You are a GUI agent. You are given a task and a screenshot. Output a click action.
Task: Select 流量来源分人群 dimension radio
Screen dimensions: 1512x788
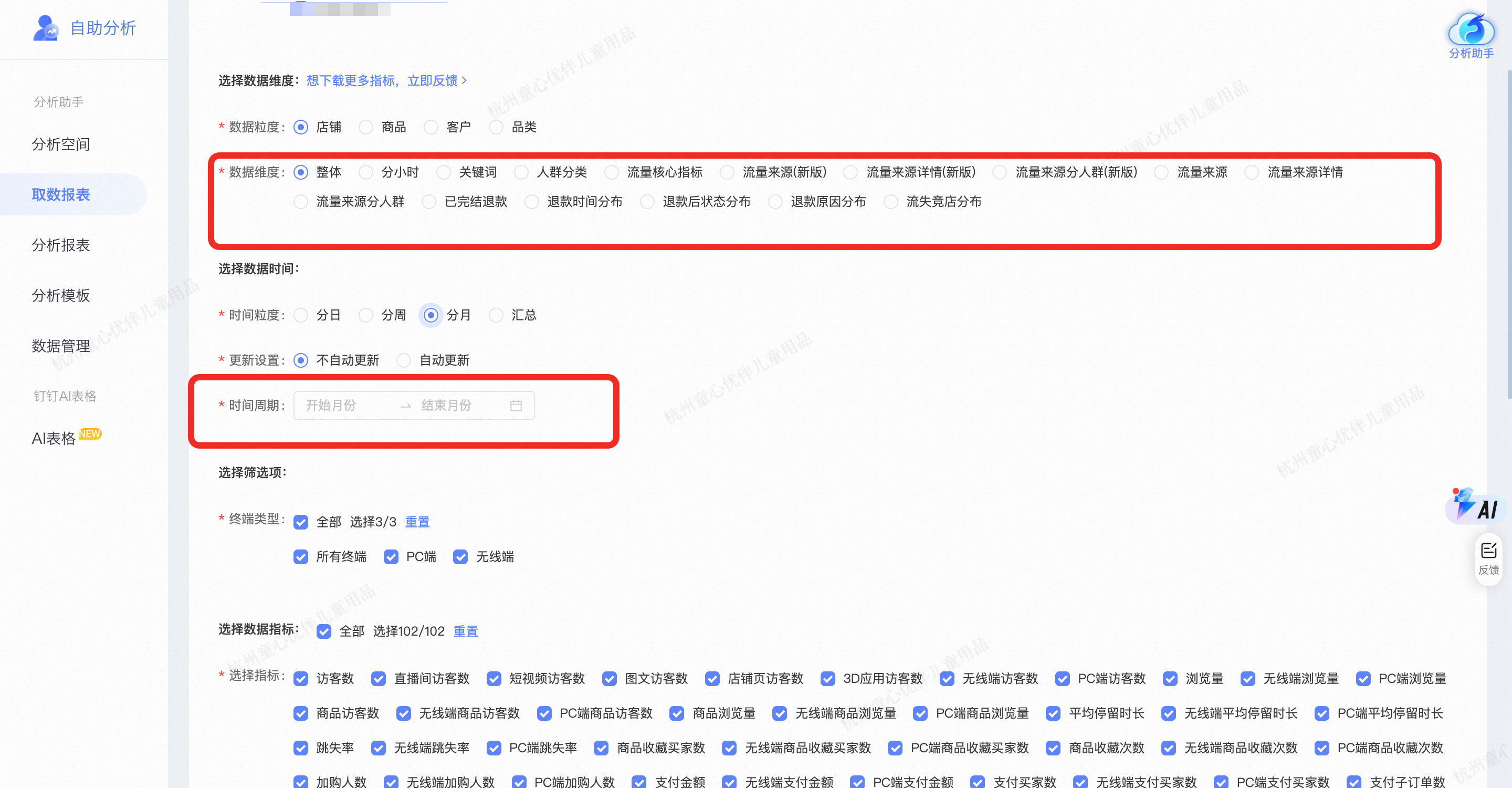tap(301, 202)
